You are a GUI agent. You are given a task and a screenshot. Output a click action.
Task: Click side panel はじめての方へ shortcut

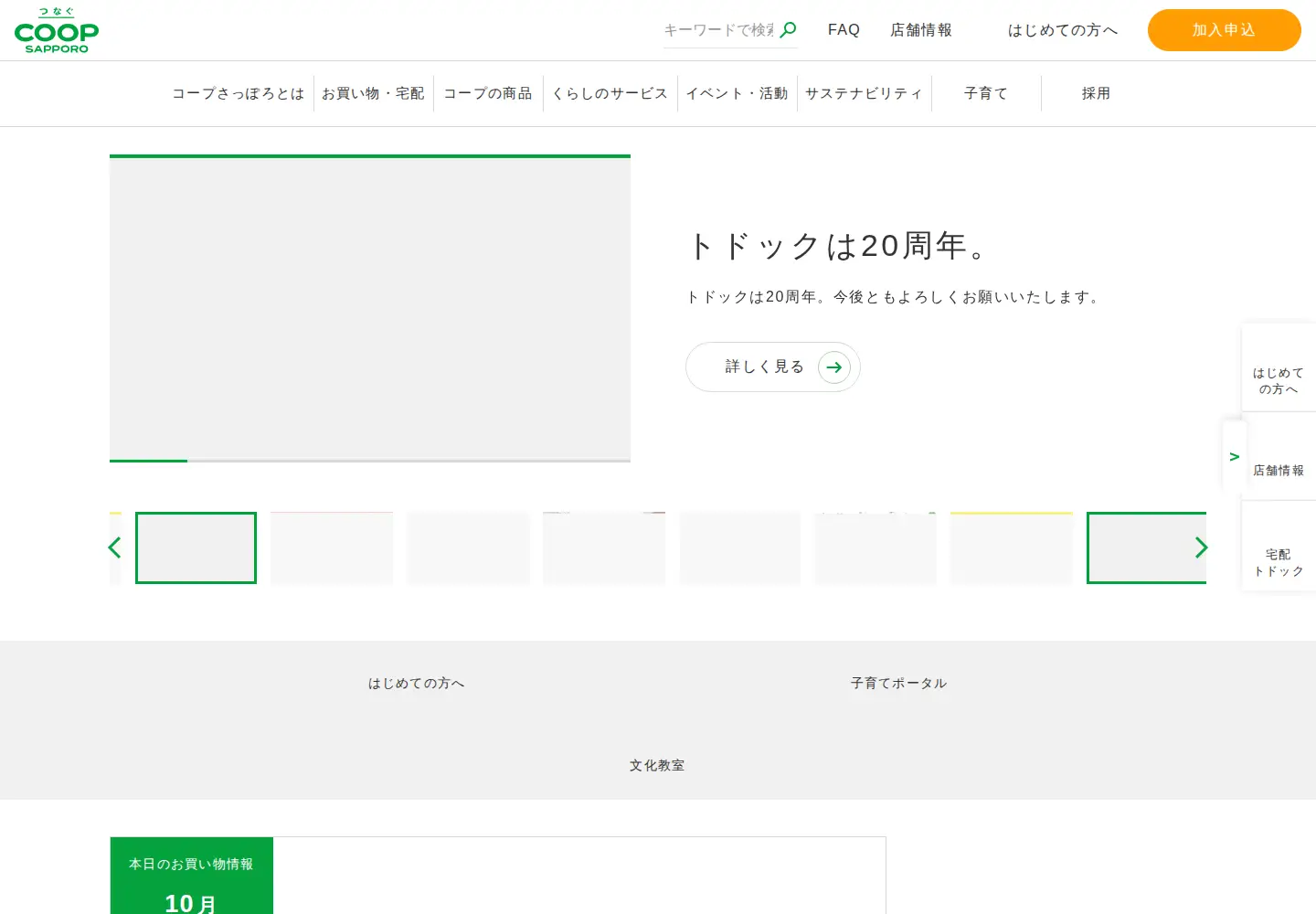(1279, 367)
